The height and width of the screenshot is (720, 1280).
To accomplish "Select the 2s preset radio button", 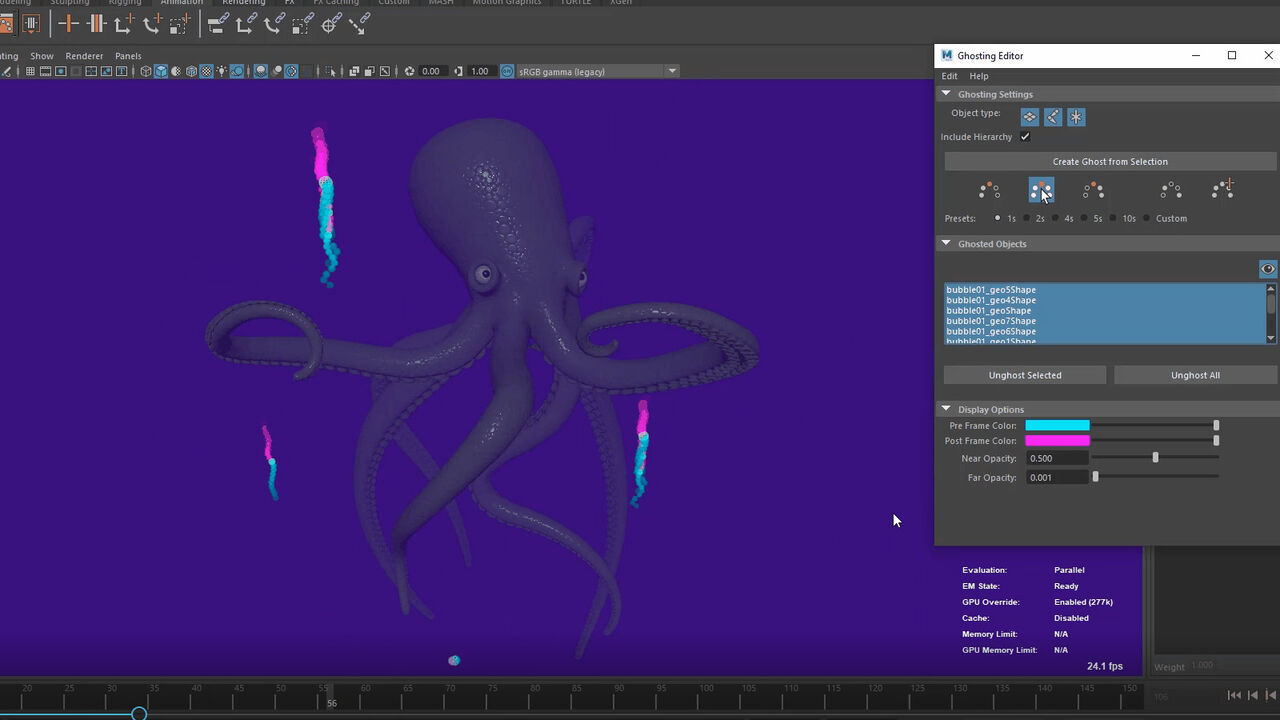I will (x=1027, y=218).
